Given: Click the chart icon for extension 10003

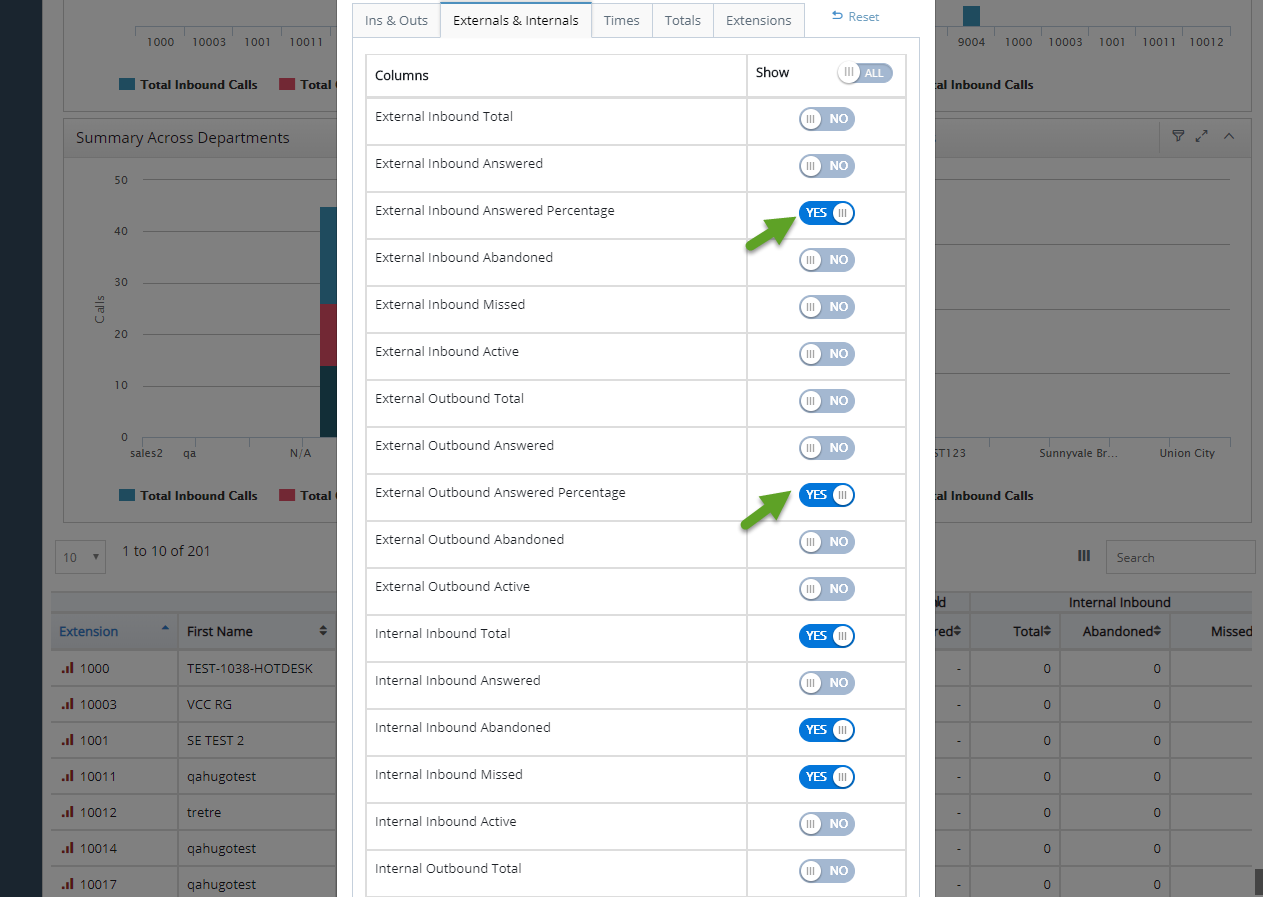Looking at the screenshot, I should click(x=67, y=704).
